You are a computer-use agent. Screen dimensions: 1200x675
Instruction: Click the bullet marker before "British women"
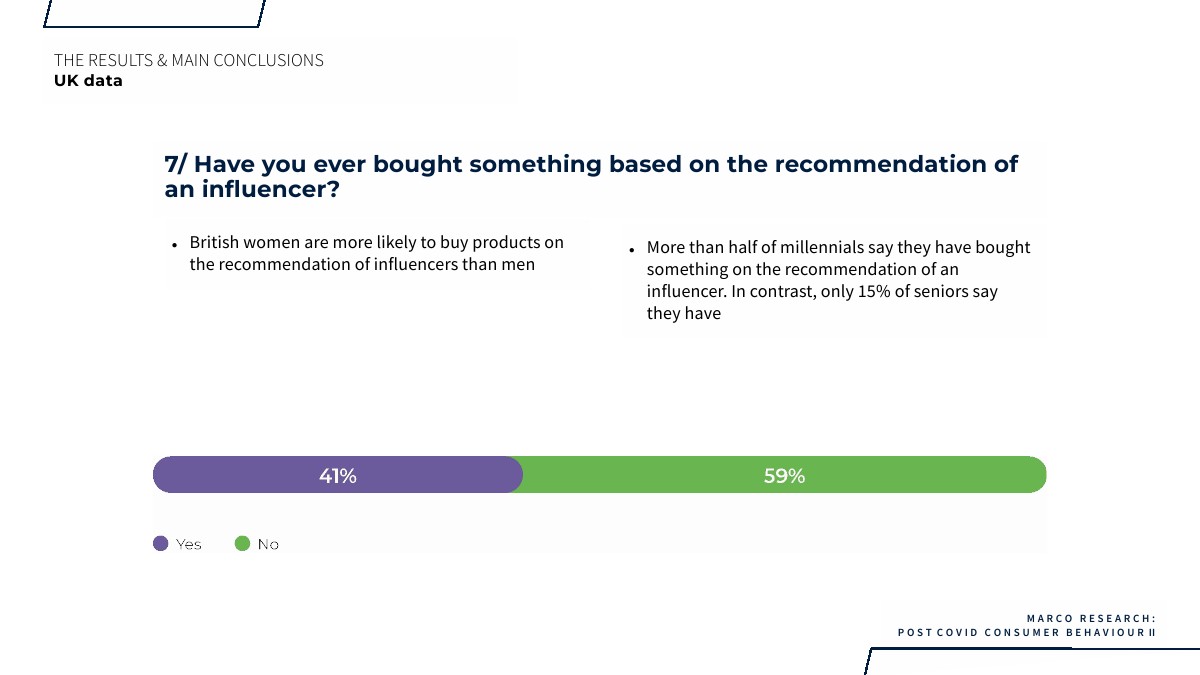[175, 245]
